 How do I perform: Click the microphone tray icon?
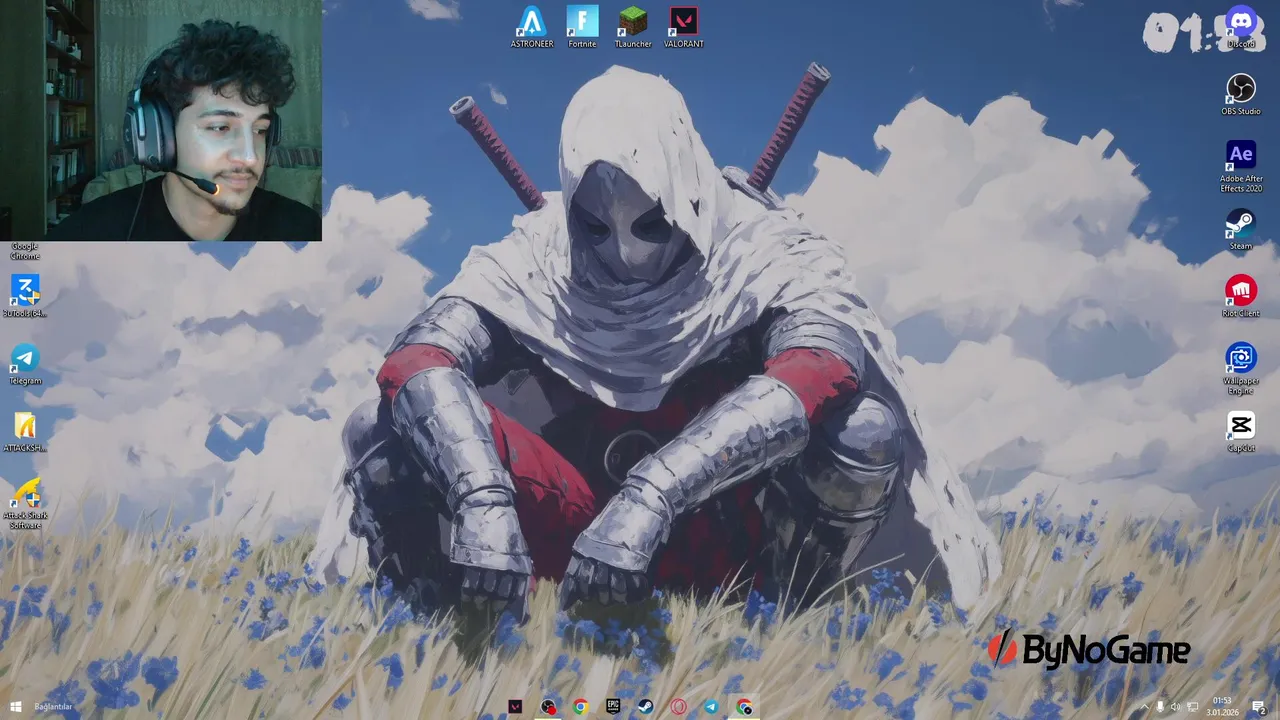(x=1160, y=707)
